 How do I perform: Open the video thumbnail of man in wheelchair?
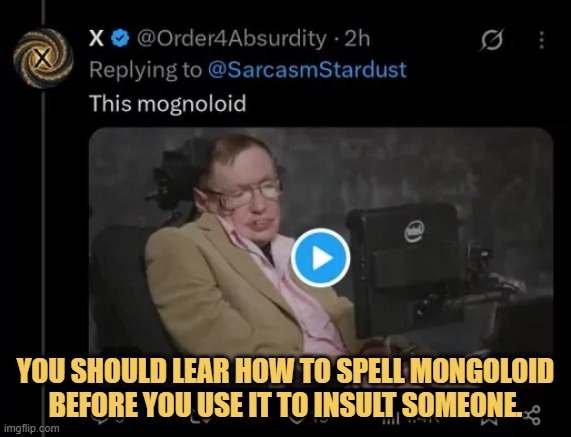click(x=321, y=242)
